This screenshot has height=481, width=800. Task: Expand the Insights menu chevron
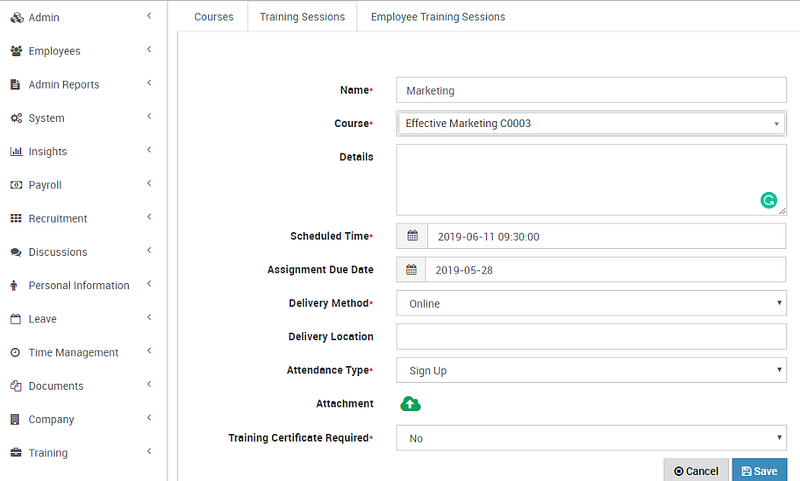click(x=149, y=150)
